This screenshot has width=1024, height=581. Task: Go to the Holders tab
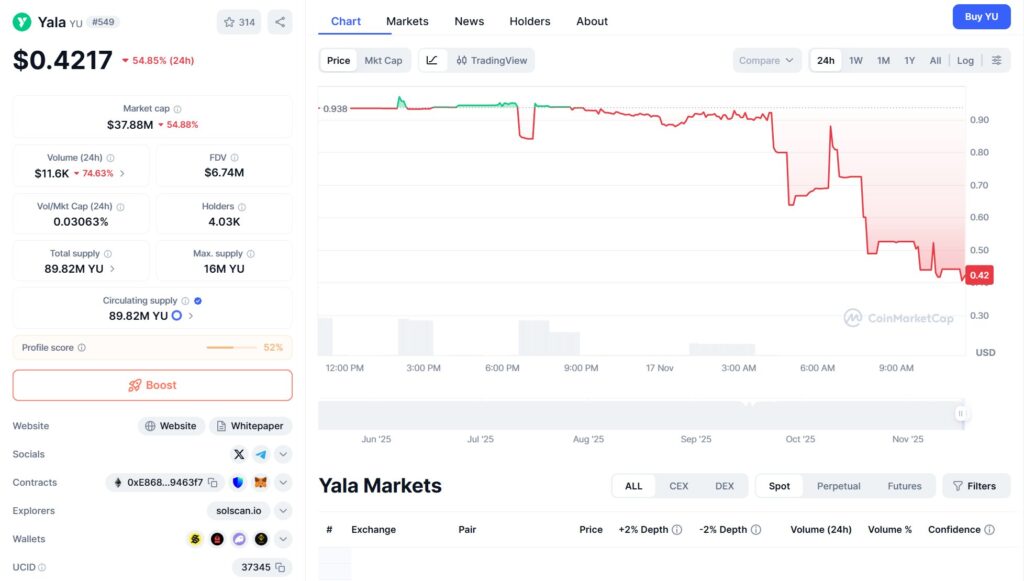click(529, 21)
